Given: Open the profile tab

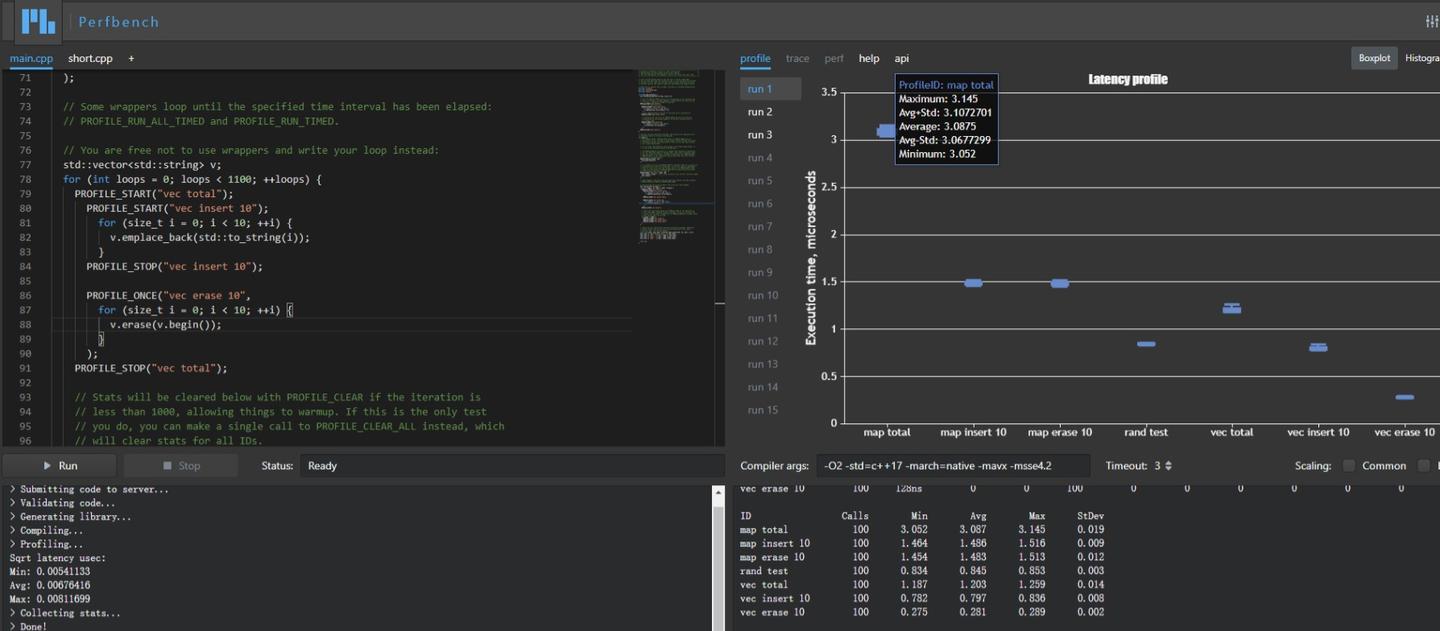Looking at the screenshot, I should 755,58.
